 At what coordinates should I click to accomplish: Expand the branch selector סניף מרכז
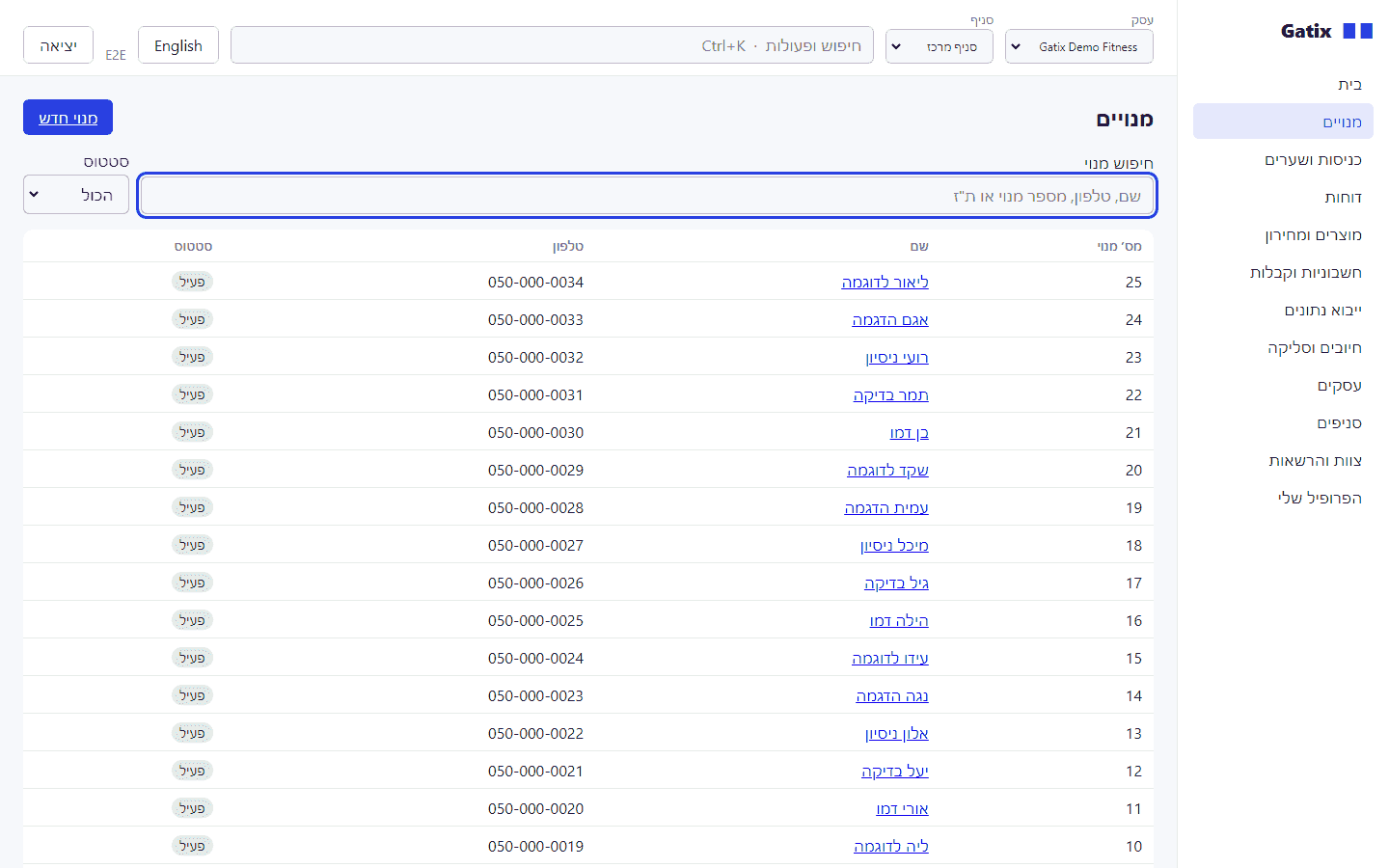939,46
